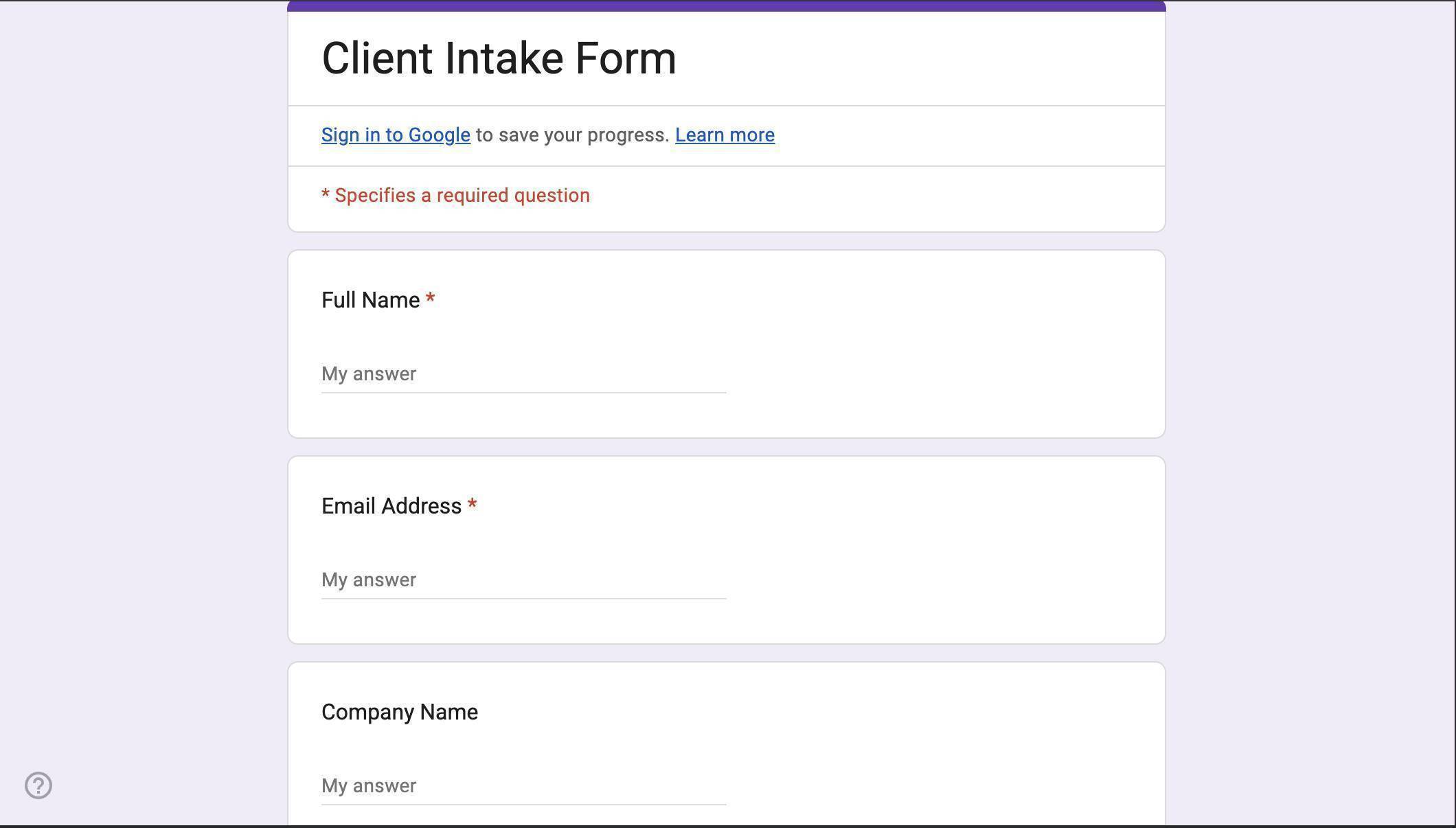Click the purple header banner

click(x=726, y=5)
